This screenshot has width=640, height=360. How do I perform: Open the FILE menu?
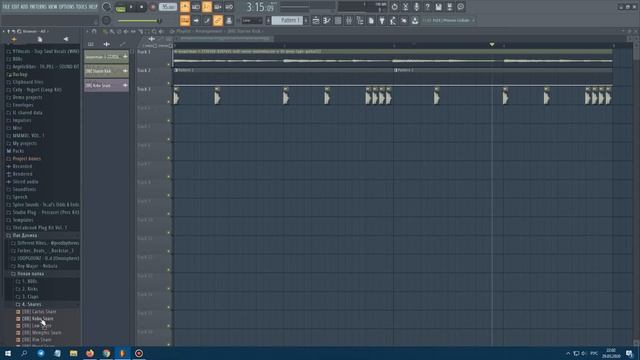6,7
